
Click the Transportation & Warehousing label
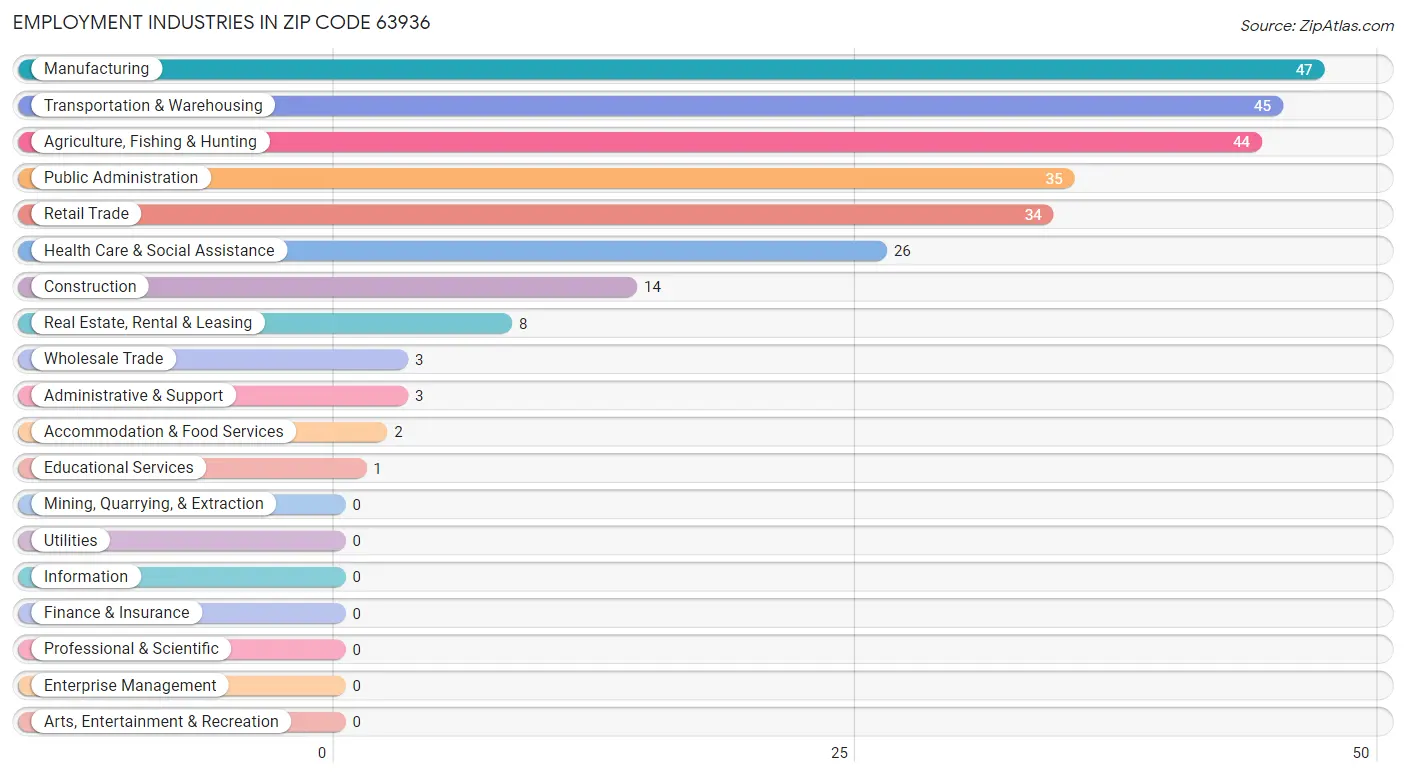click(153, 105)
